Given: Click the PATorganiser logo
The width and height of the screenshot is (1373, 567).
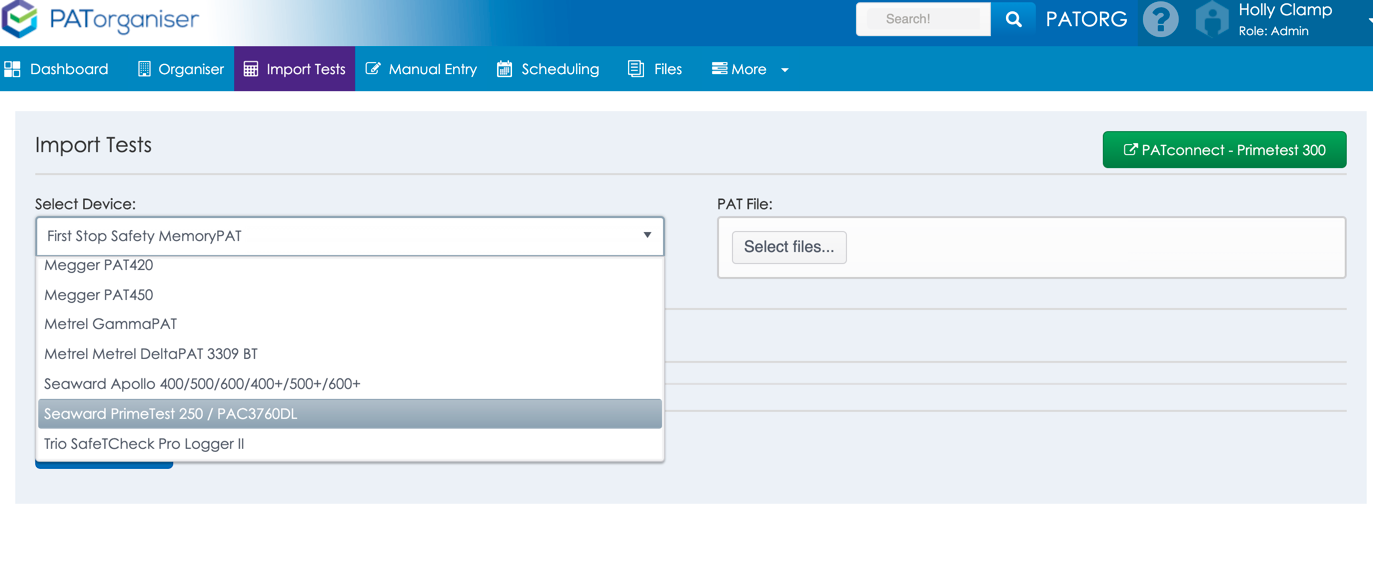Looking at the screenshot, I should click(101, 20).
